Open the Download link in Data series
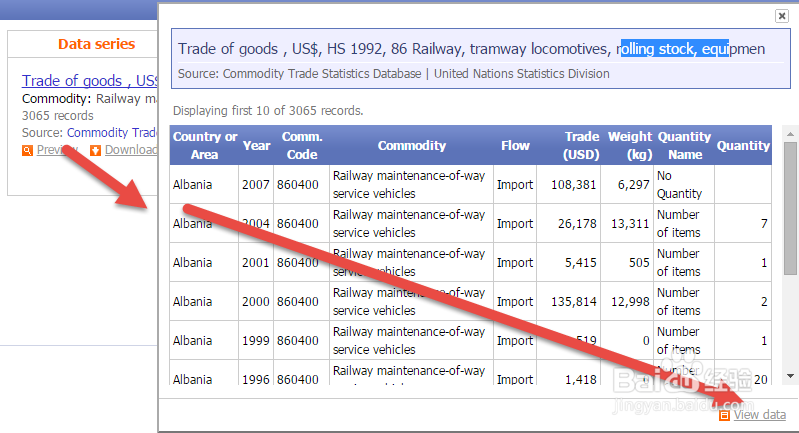 (131, 150)
